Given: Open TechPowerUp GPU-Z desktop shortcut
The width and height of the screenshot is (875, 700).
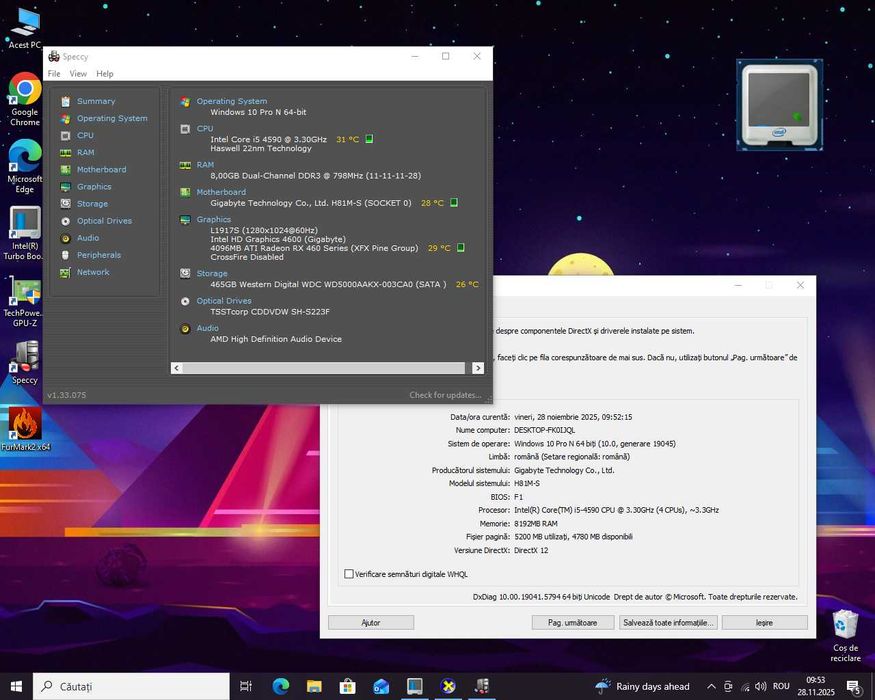Looking at the screenshot, I should (23, 302).
